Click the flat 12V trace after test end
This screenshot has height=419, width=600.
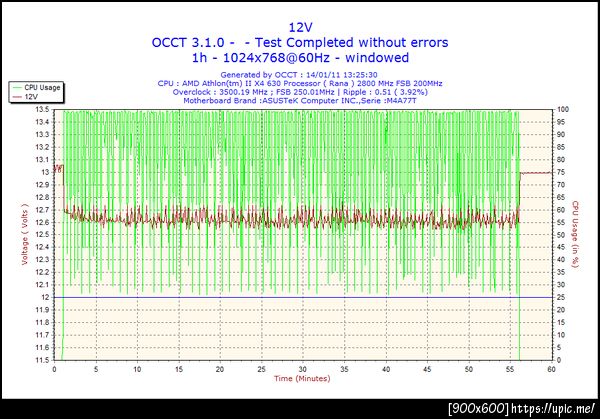(536, 173)
